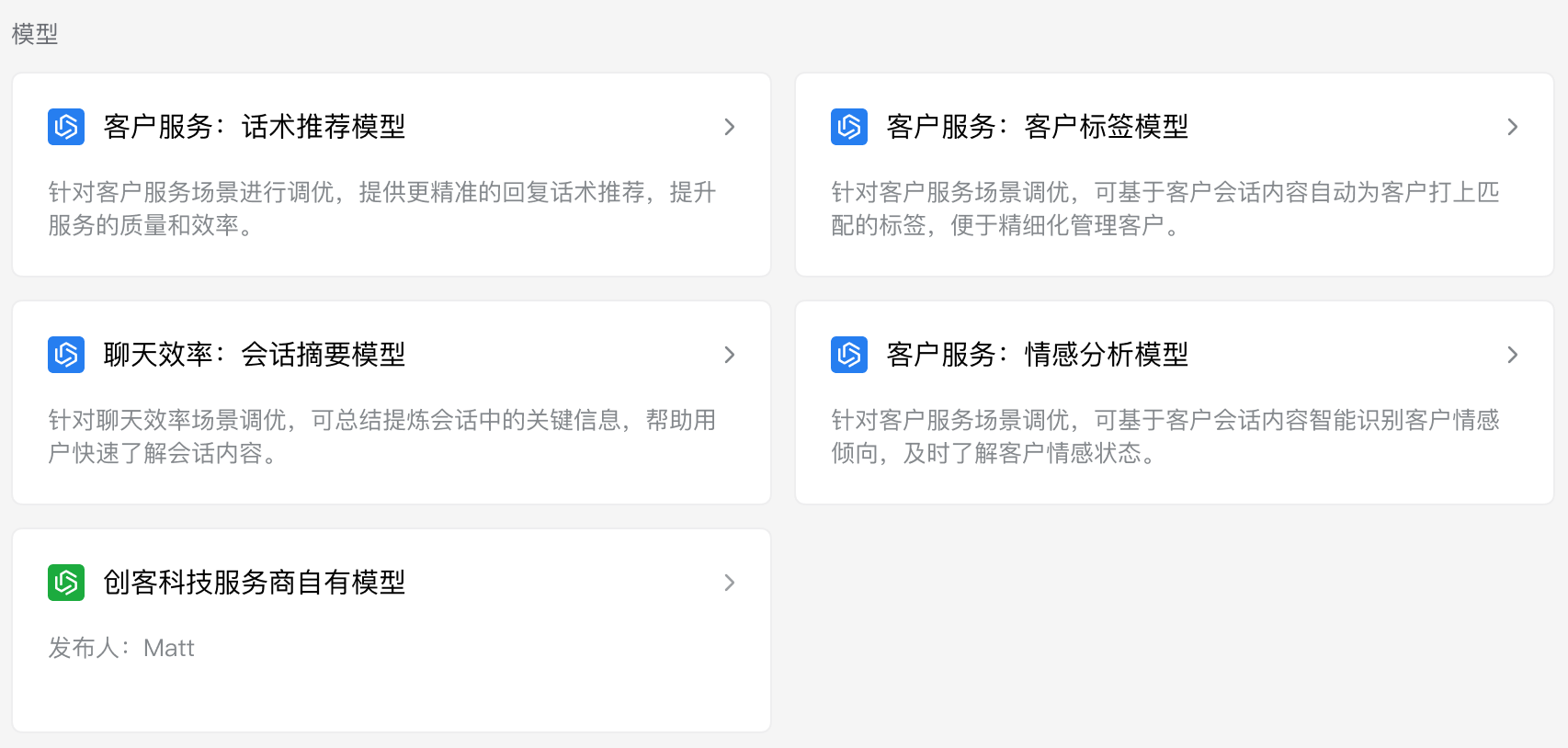
Task: Click the 会话摘要模型 description text
Action: click(381, 436)
